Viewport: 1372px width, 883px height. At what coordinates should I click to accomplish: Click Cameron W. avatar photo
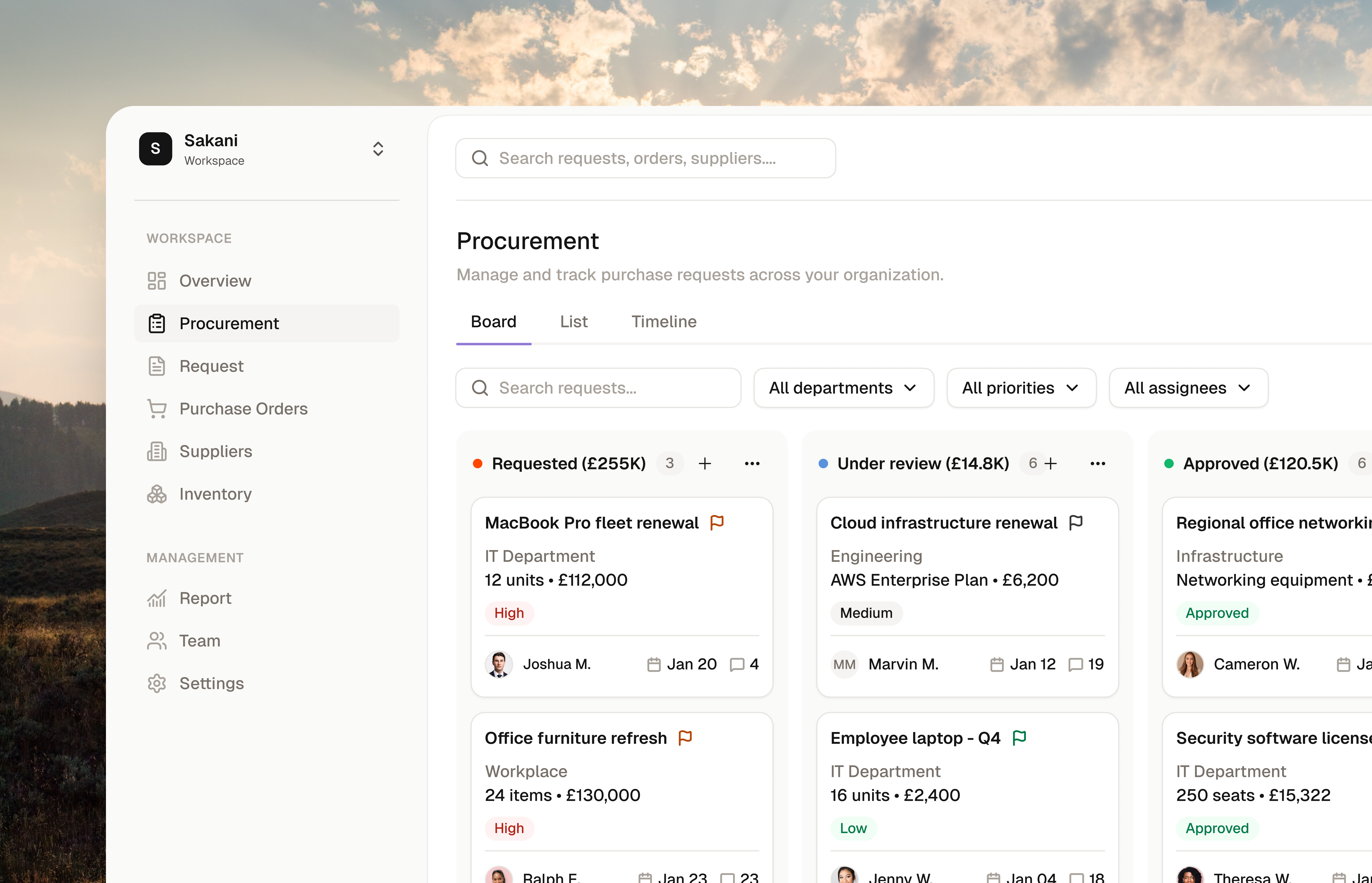click(x=1190, y=664)
